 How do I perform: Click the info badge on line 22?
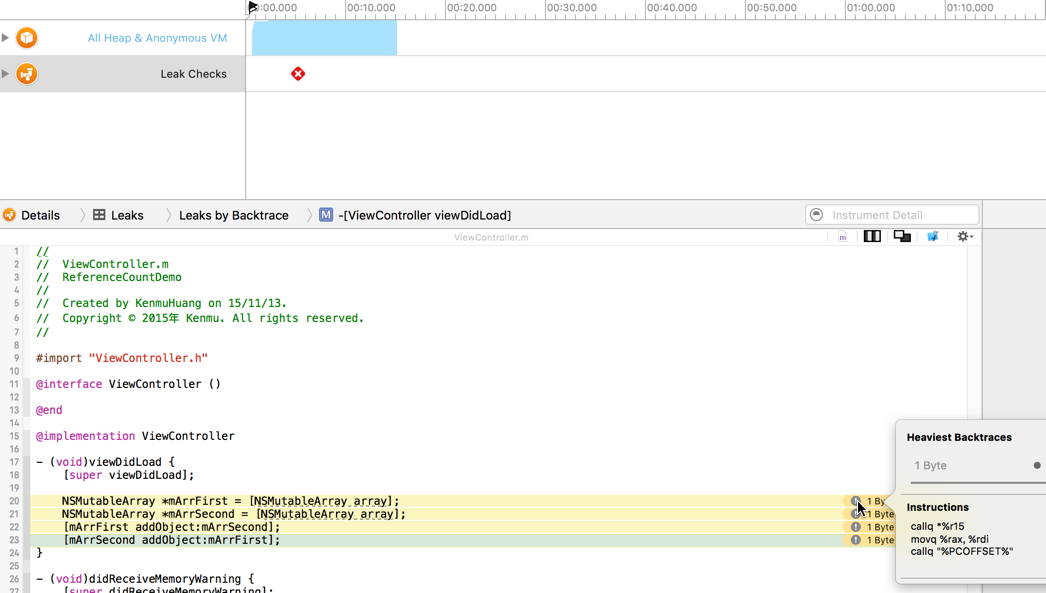[x=855, y=527]
